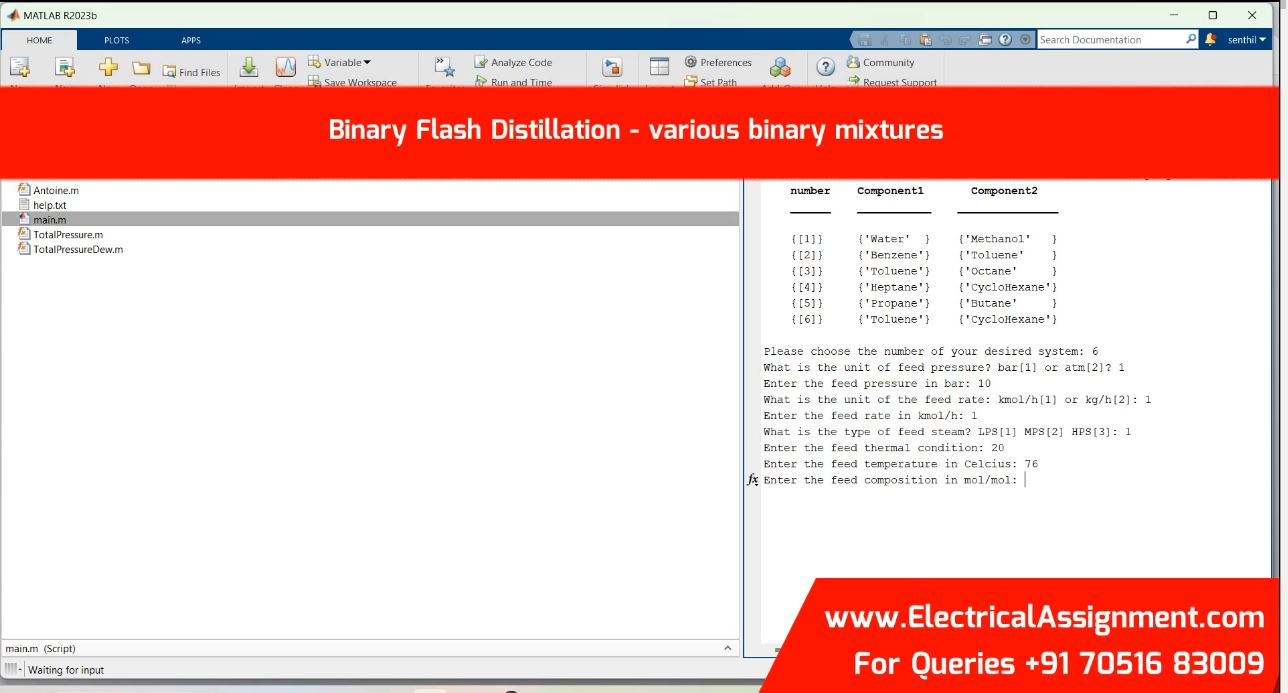Click Analyze Code

513,62
